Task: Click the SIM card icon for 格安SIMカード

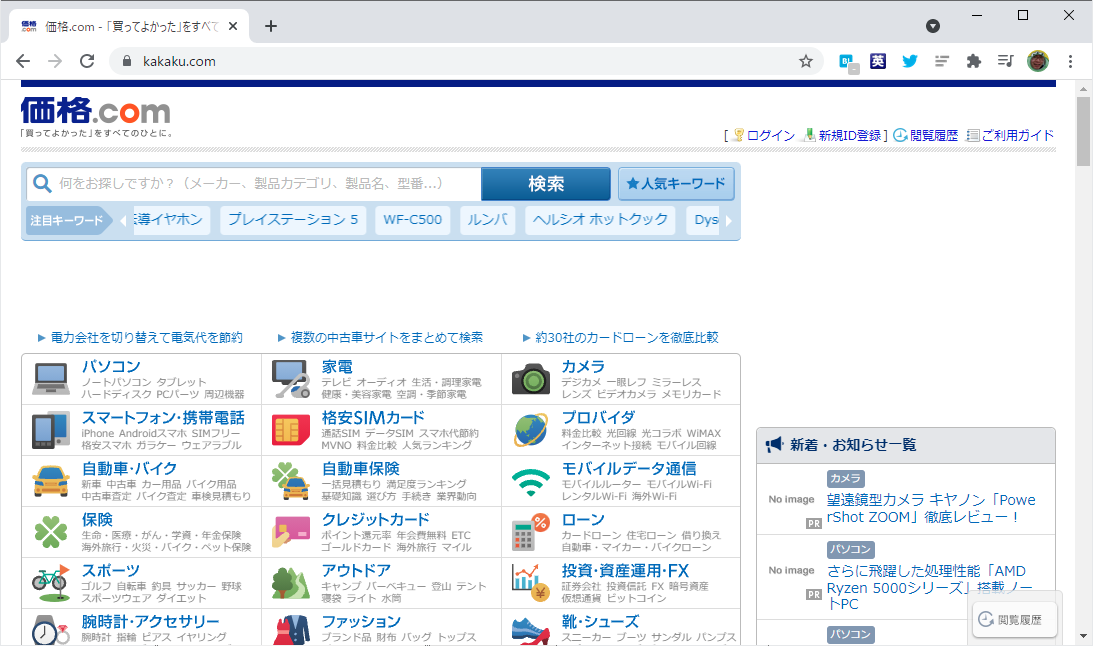Action: pos(291,430)
